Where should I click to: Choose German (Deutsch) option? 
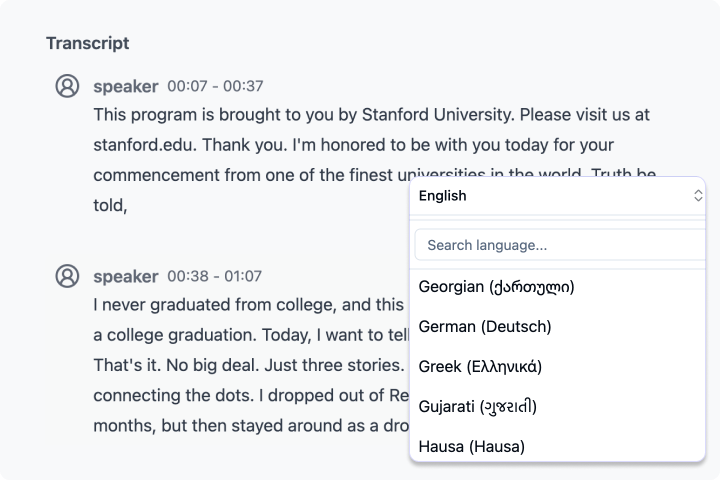(x=485, y=326)
